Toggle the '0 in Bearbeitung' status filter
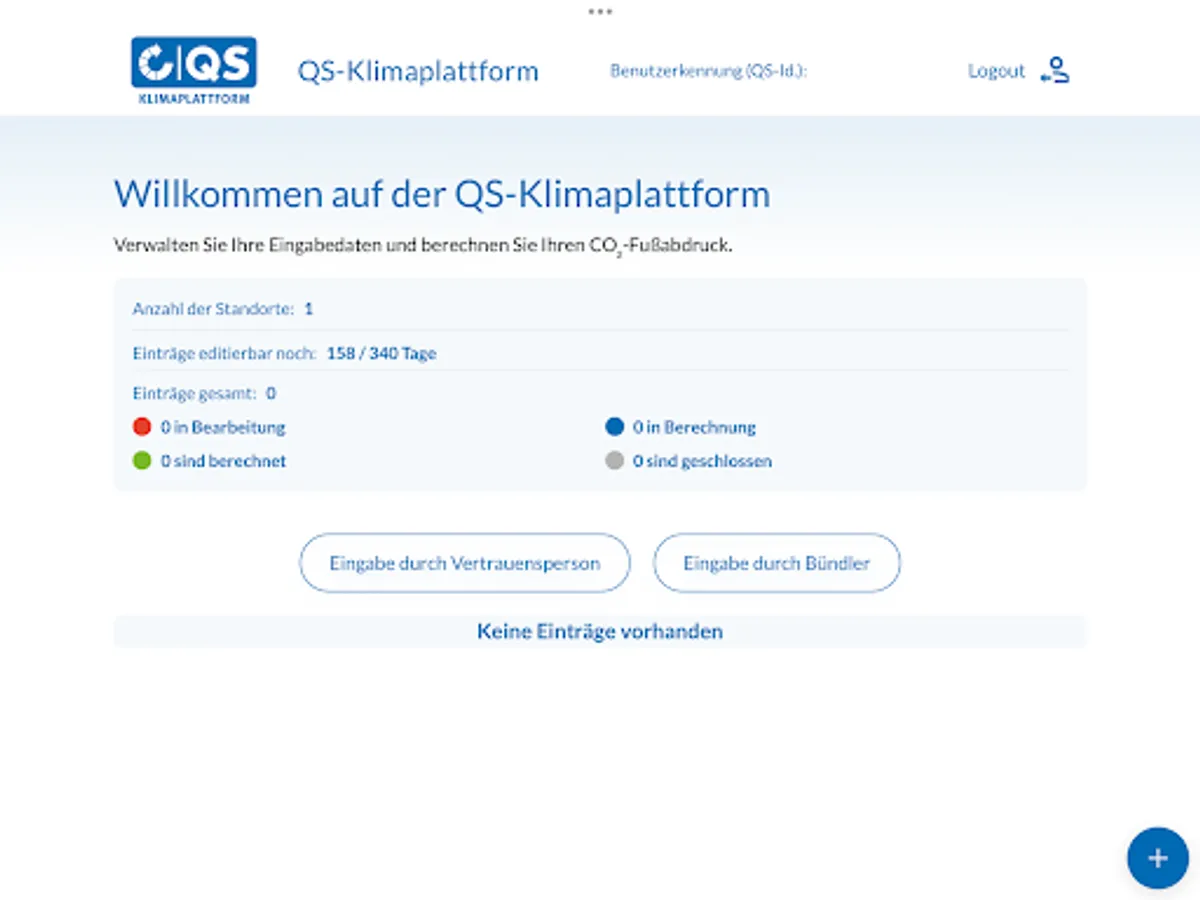 tap(224, 426)
